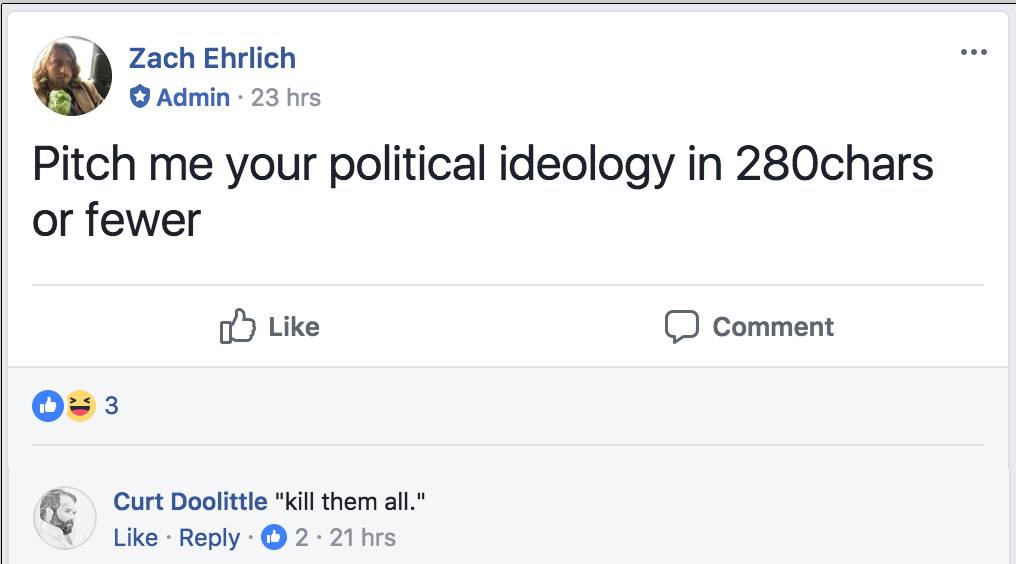The height and width of the screenshot is (564, 1016).
Task: Click the Admin shield badge icon
Action: tap(140, 97)
